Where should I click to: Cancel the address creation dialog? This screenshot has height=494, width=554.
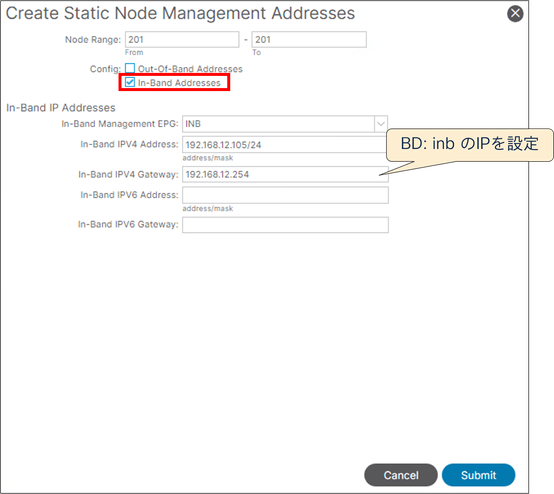coord(401,475)
